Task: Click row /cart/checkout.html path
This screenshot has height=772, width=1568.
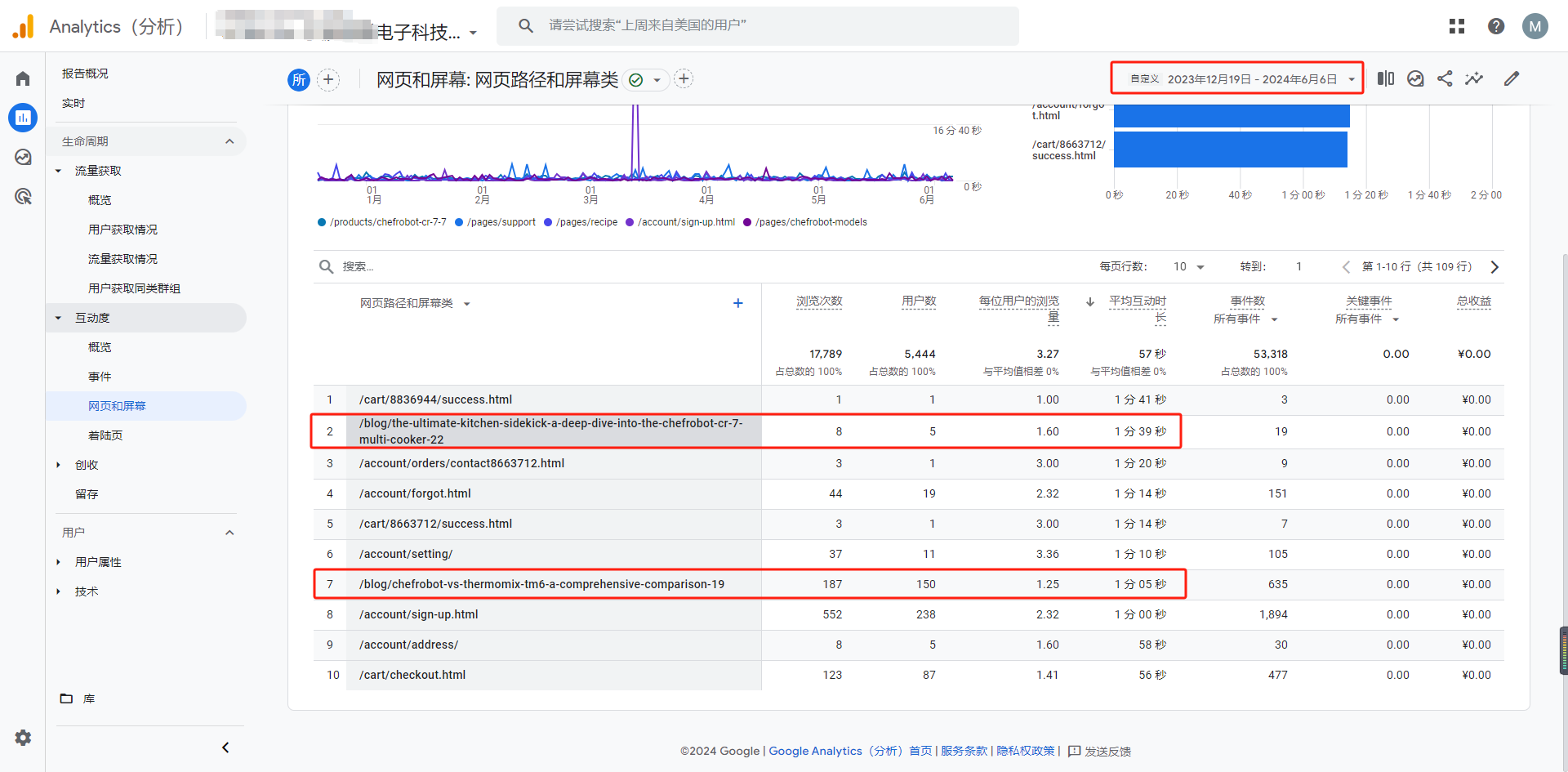Action: 412,675
